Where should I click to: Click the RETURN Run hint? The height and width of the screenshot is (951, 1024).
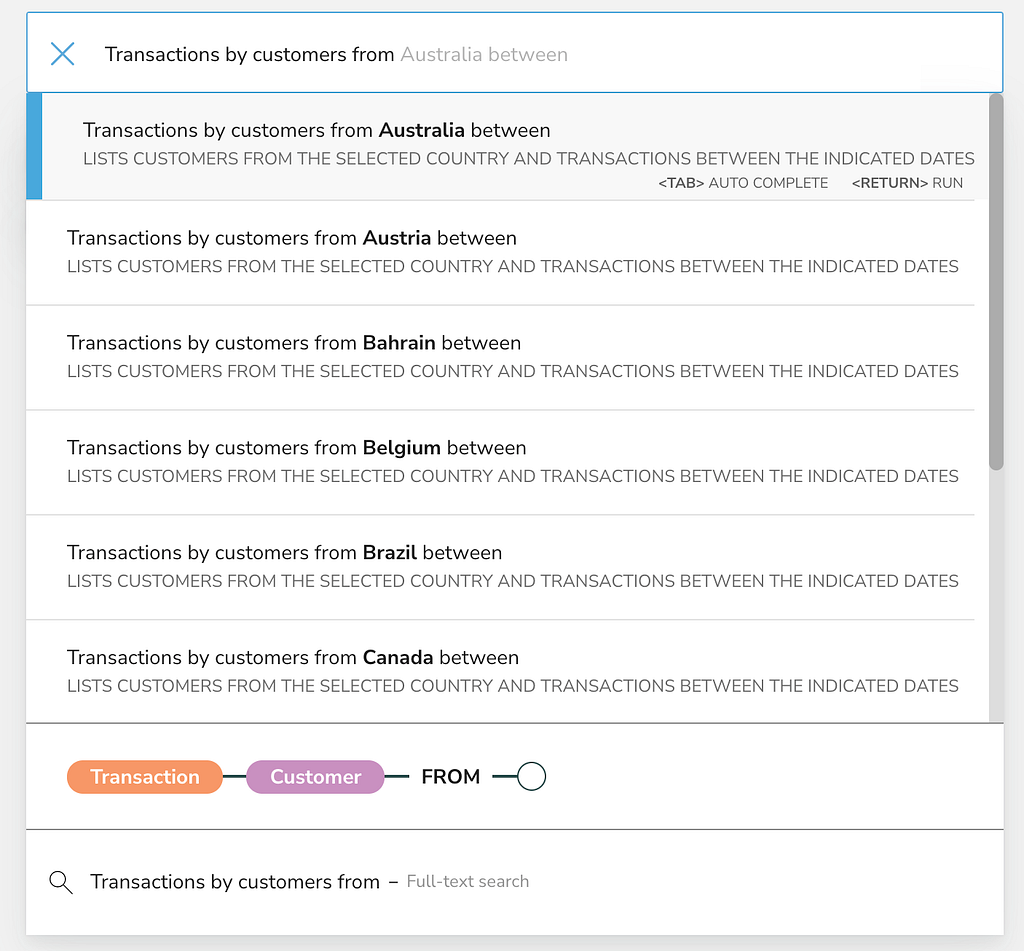tap(907, 183)
